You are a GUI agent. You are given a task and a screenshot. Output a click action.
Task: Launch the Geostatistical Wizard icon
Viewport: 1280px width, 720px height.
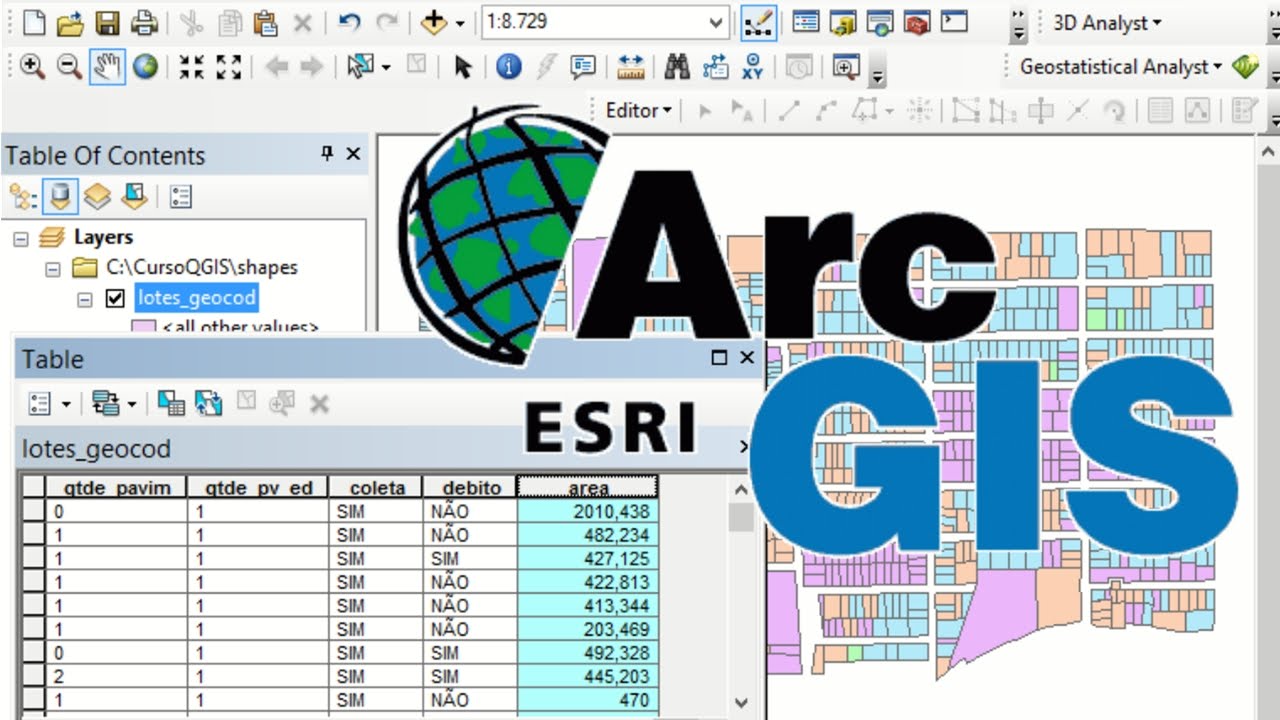pos(1245,67)
